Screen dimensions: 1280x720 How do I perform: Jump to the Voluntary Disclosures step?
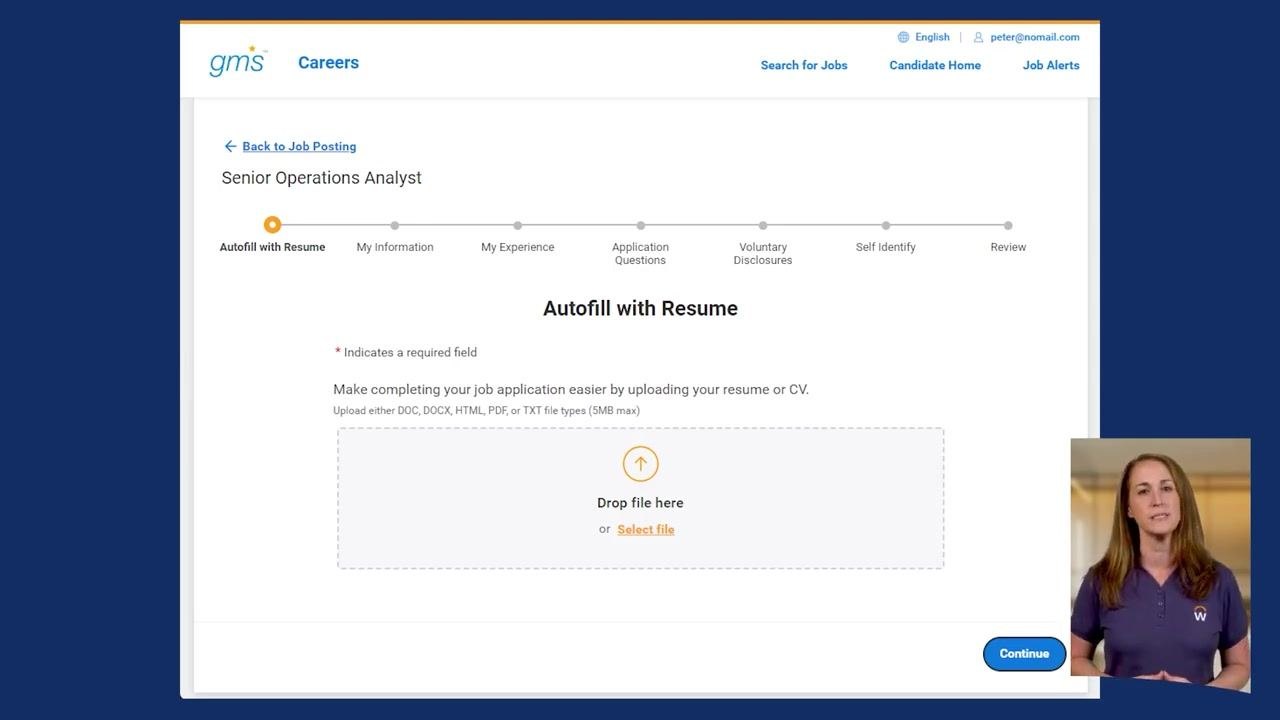coord(763,243)
